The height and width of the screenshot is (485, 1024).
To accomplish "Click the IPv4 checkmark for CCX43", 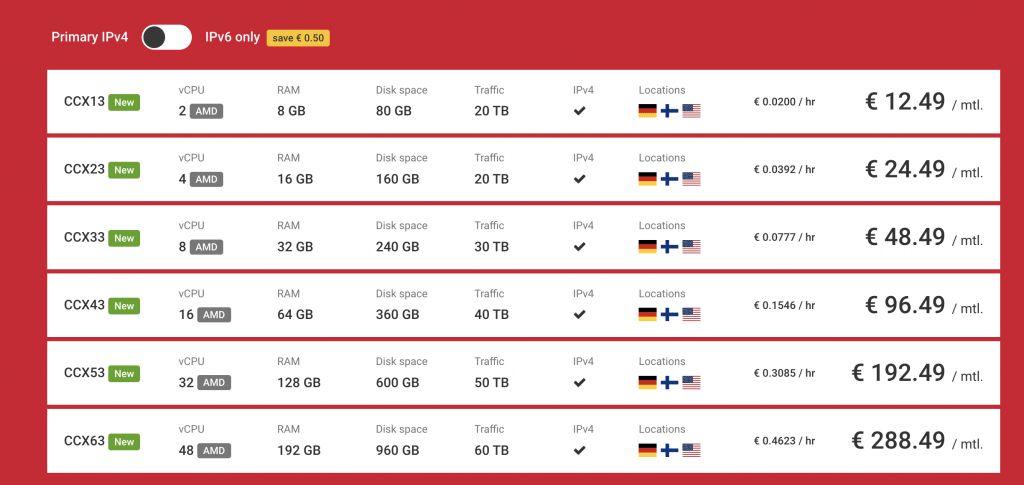I will 579,315.
